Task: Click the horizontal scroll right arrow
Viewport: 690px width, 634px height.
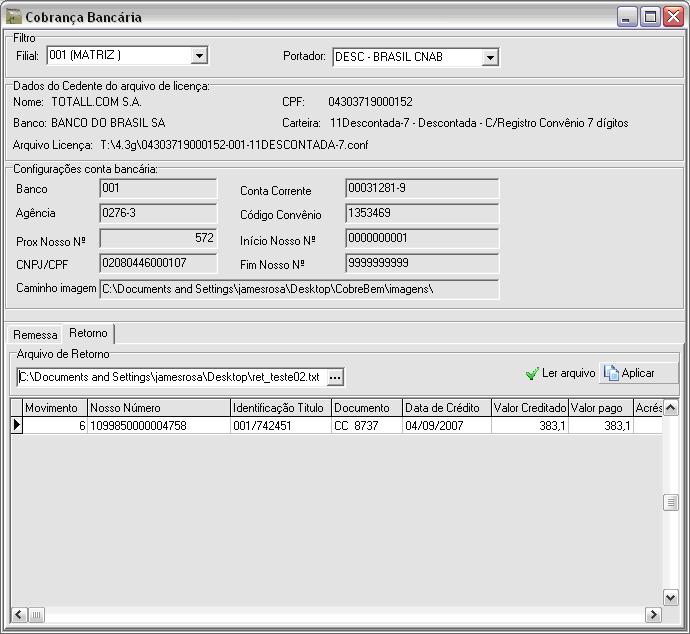Action: tap(653, 615)
